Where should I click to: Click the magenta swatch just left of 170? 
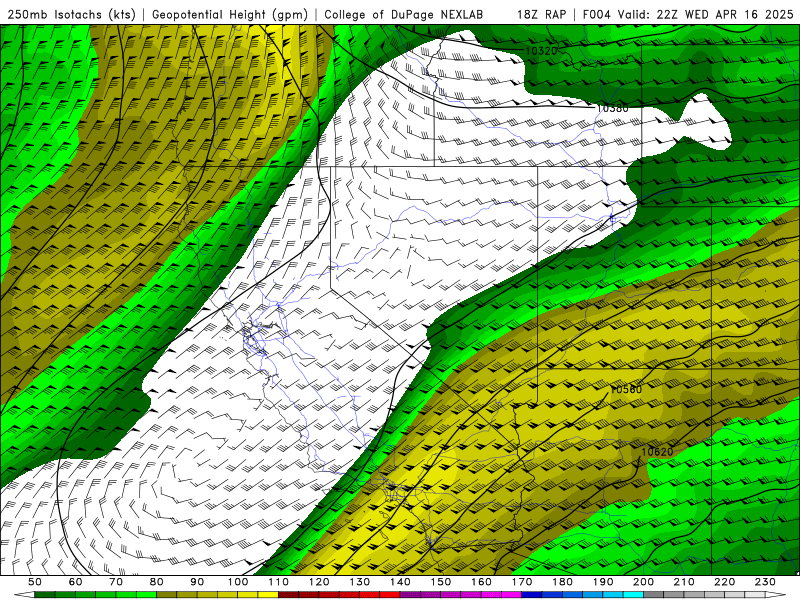click(x=512, y=595)
